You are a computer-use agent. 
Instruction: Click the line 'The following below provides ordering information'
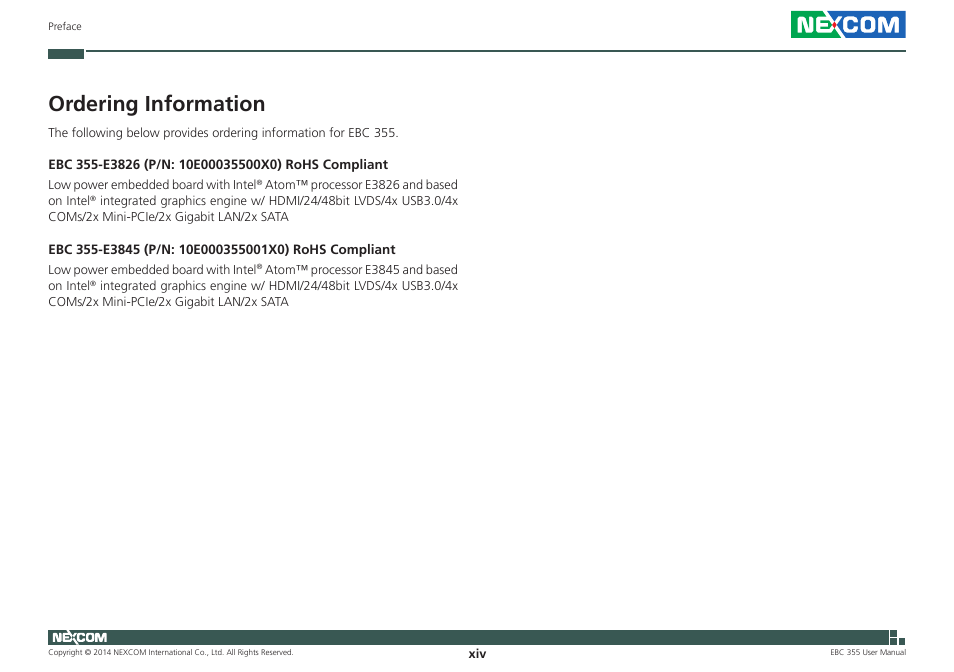tap(223, 133)
